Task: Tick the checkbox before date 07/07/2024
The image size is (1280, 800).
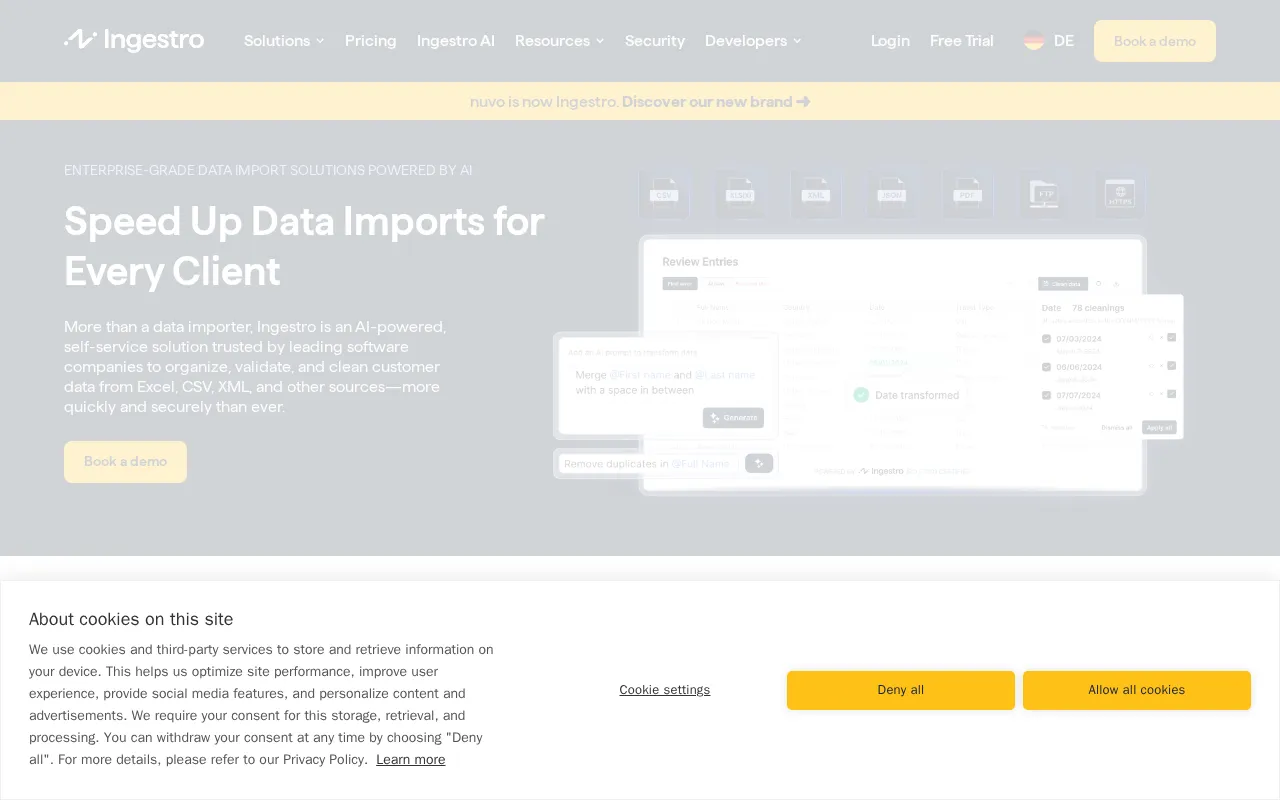Action: tap(1046, 395)
